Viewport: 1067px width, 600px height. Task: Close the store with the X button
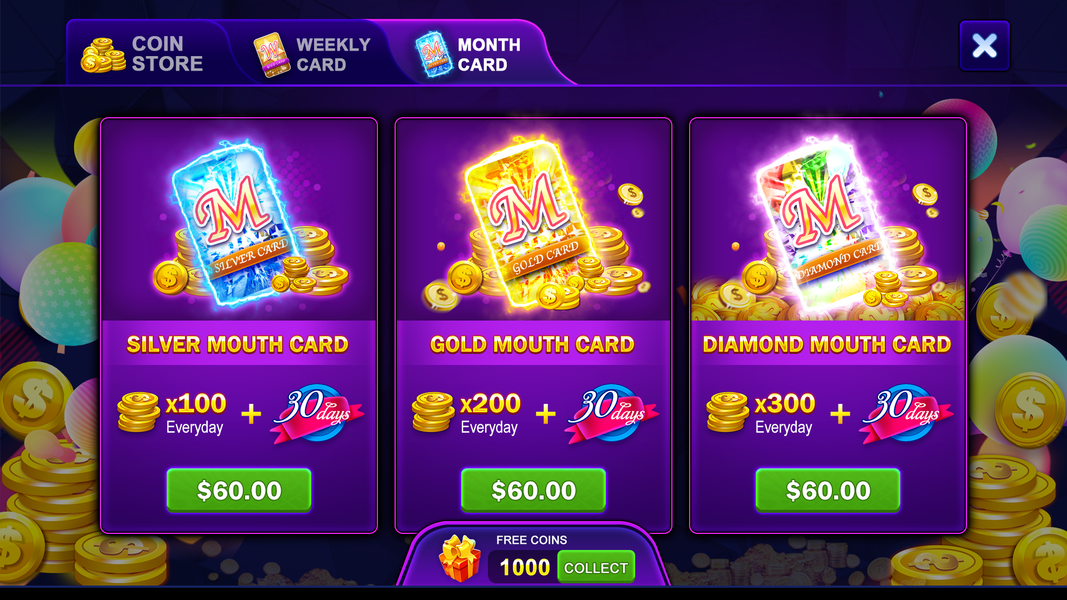984,46
